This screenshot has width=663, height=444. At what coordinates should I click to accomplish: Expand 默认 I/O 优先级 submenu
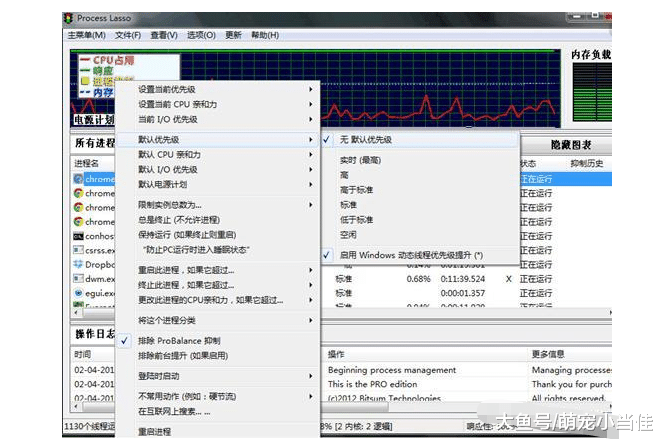point(218,169)
